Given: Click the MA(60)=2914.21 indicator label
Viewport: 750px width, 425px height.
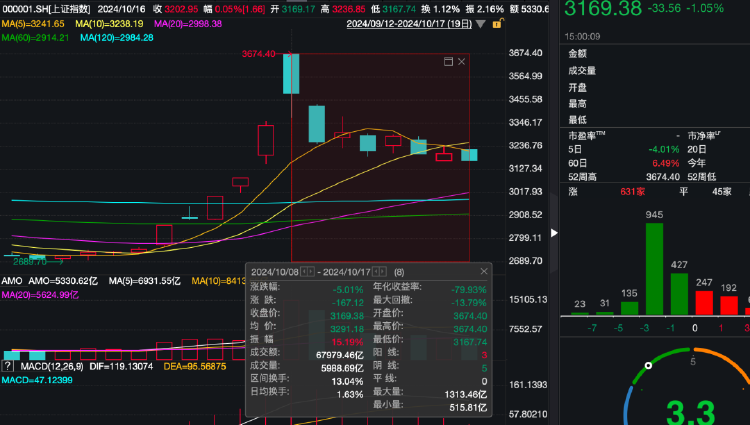Looking at the screenshot, I should (x=35, y=37).
